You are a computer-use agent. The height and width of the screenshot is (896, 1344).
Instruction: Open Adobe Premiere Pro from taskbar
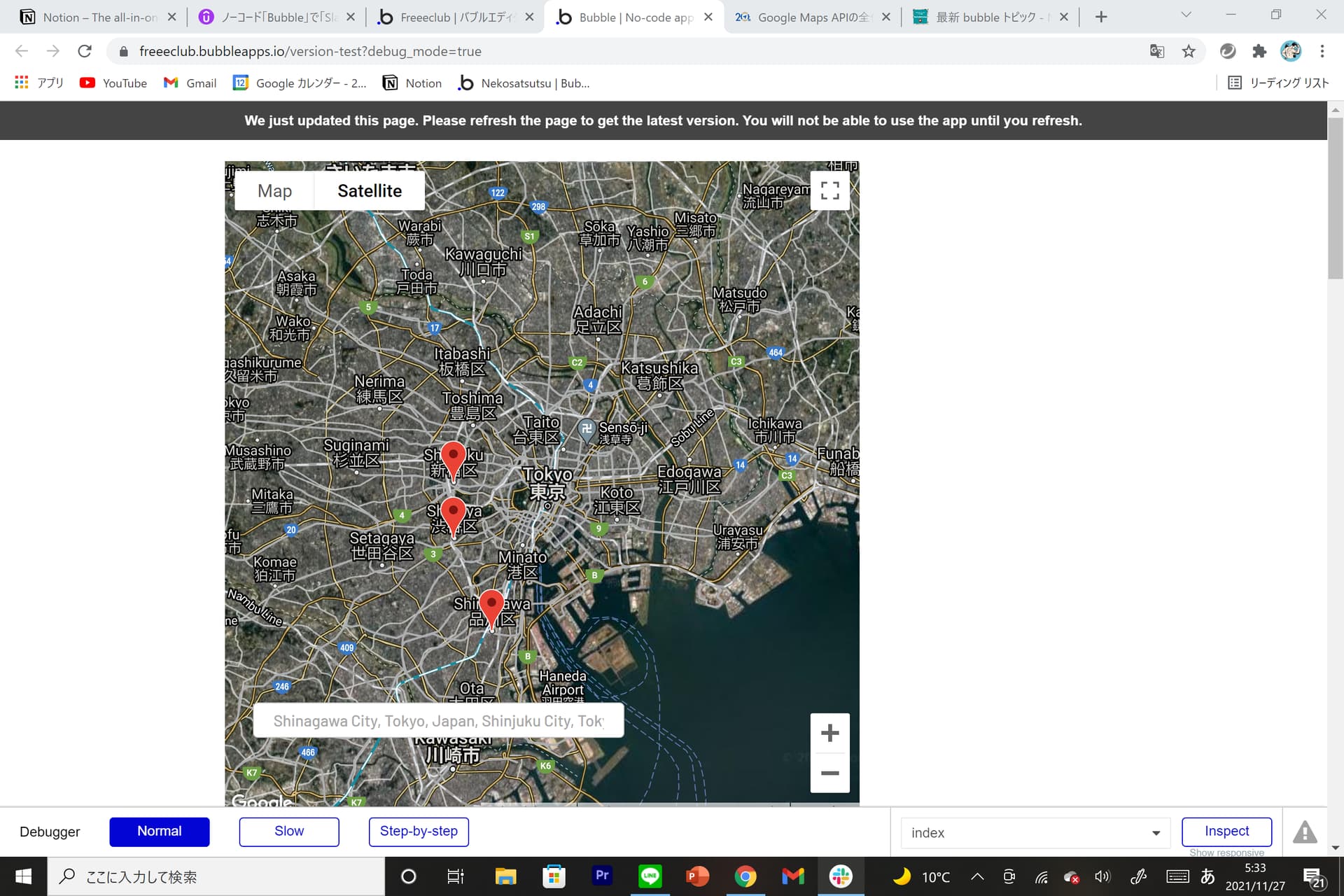click(x=602, y=876)
